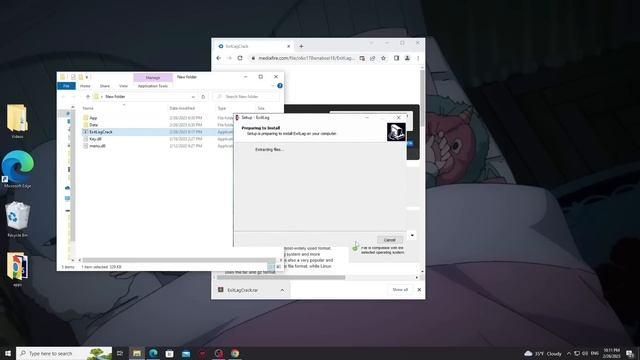Open the Windows Start menu
The width and height of the screenshot is (640, 360).
tap(8, 353)
